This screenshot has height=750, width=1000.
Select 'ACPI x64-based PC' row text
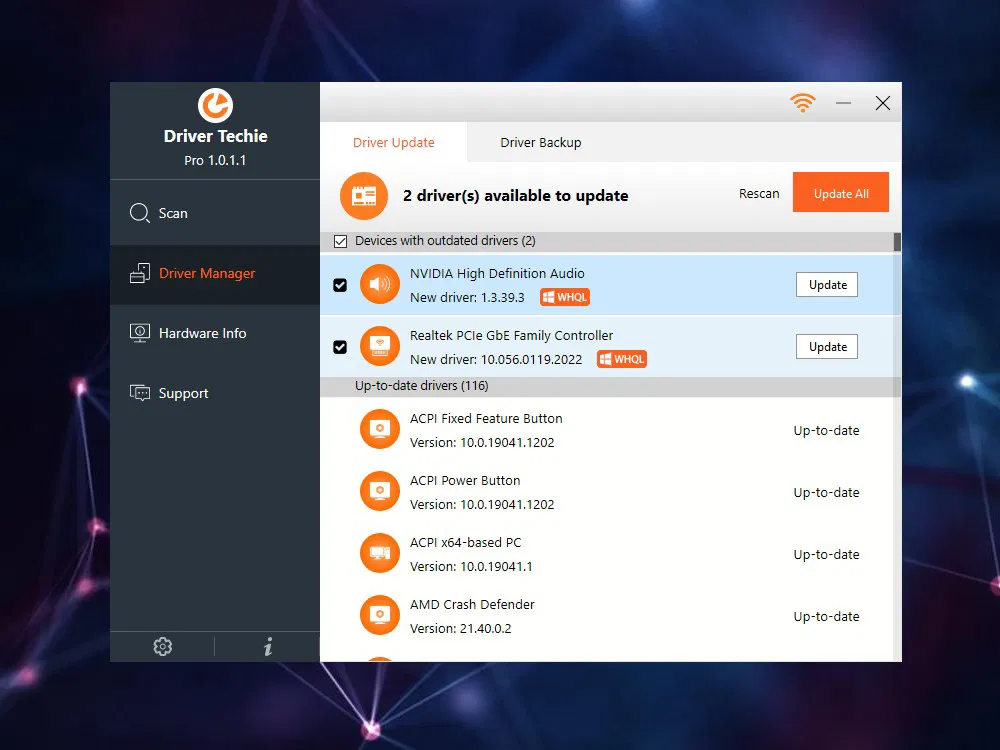point(466,543)
